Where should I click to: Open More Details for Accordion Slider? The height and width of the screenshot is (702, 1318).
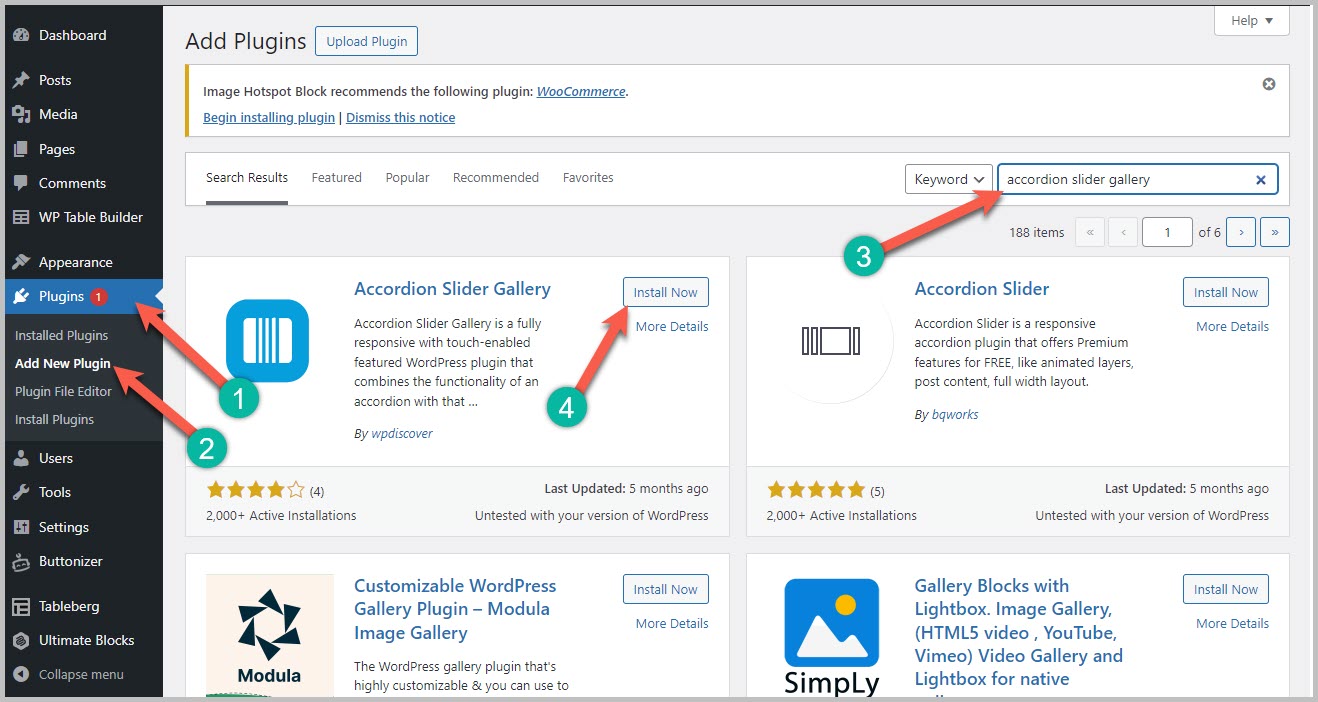click(x=1232, y=326)
